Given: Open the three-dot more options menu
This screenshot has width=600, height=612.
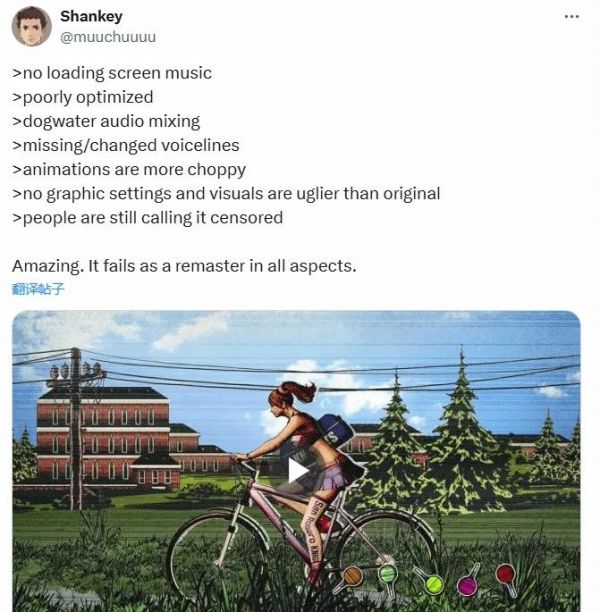Looking at the screenshot, I should pos(572,16).
